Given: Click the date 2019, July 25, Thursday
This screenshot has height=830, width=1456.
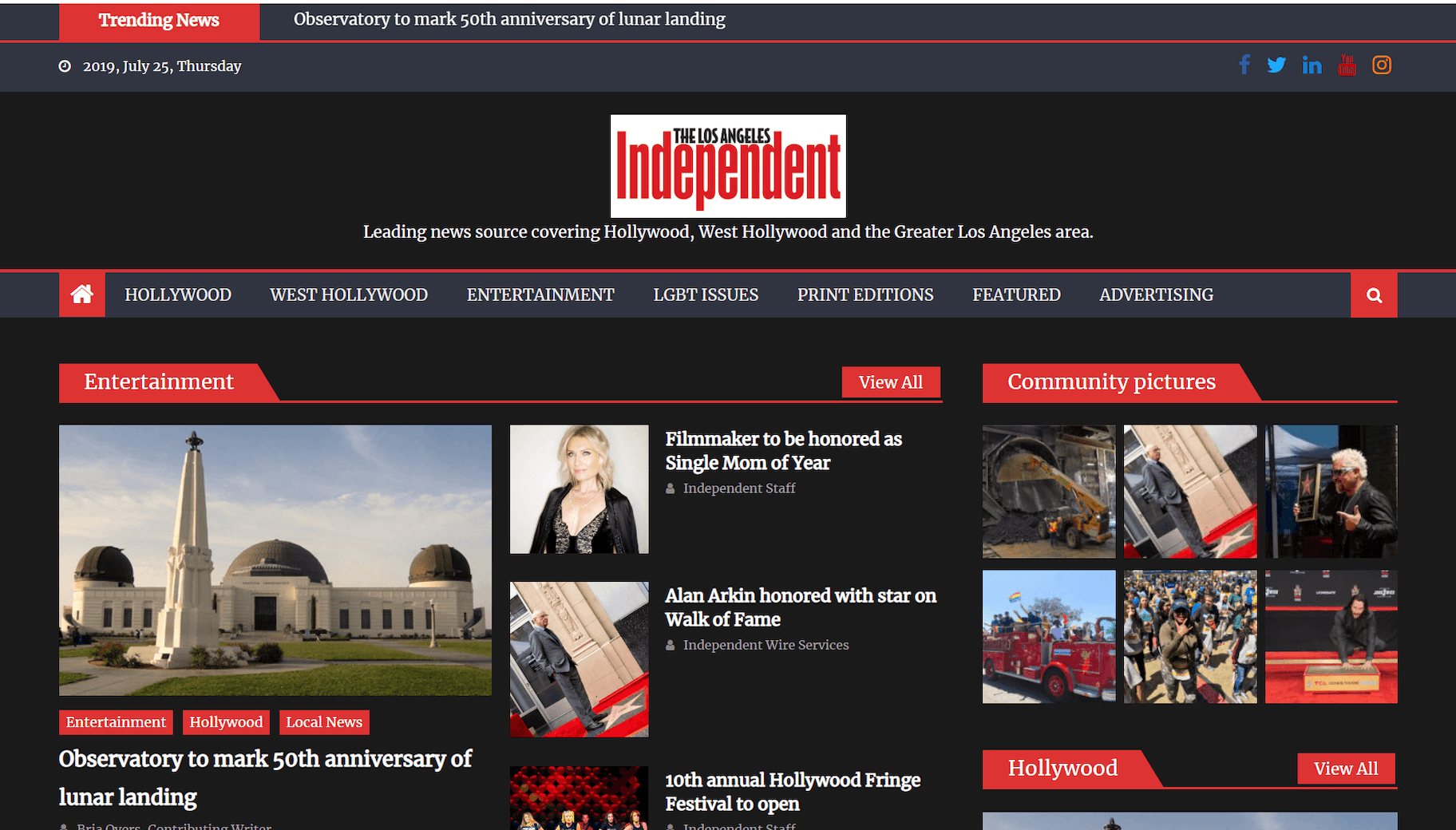Looking at the screenshot, I should pyautogui.click(x=162, y=66).
